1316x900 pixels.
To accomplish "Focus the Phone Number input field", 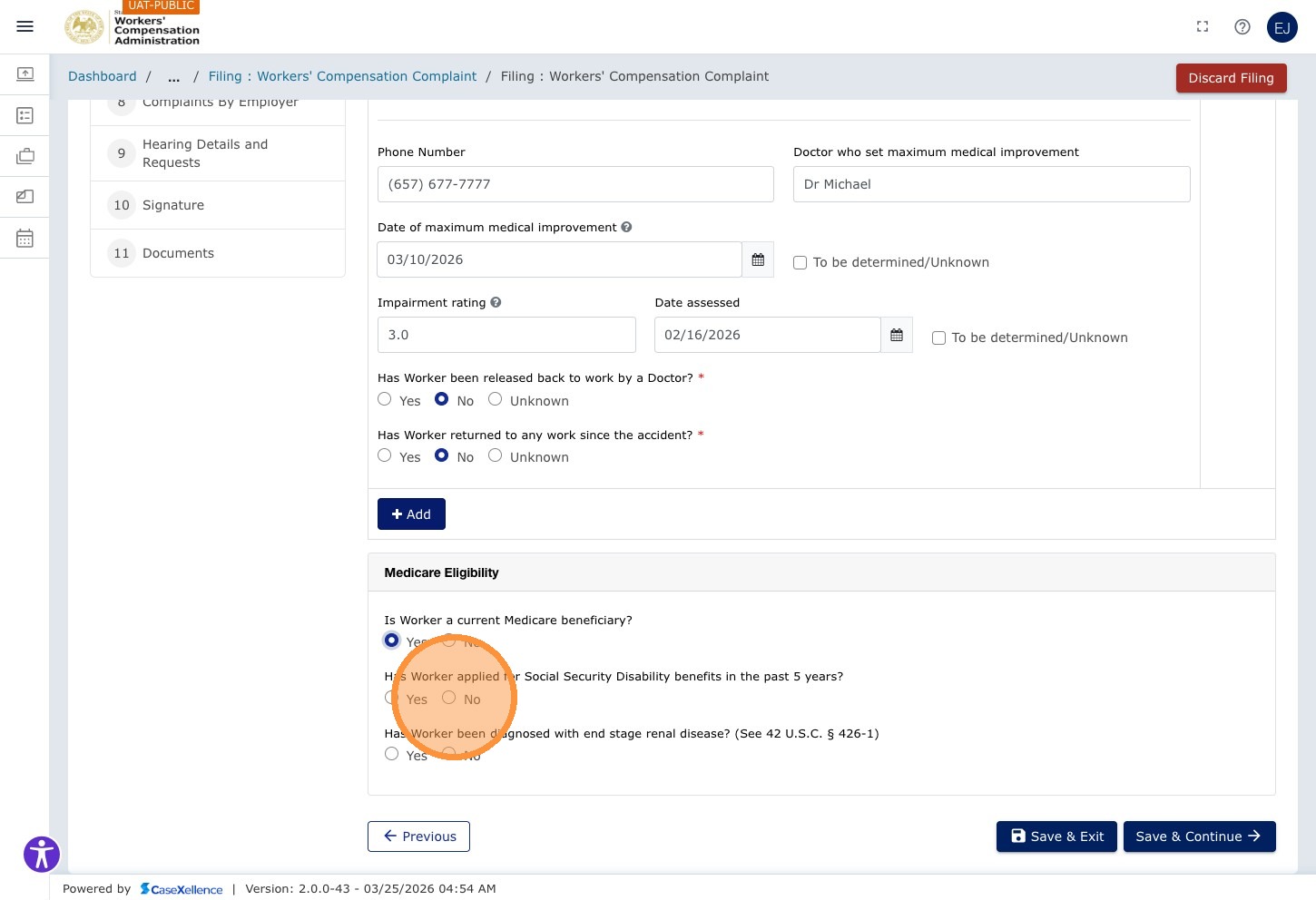I will 575,184.
